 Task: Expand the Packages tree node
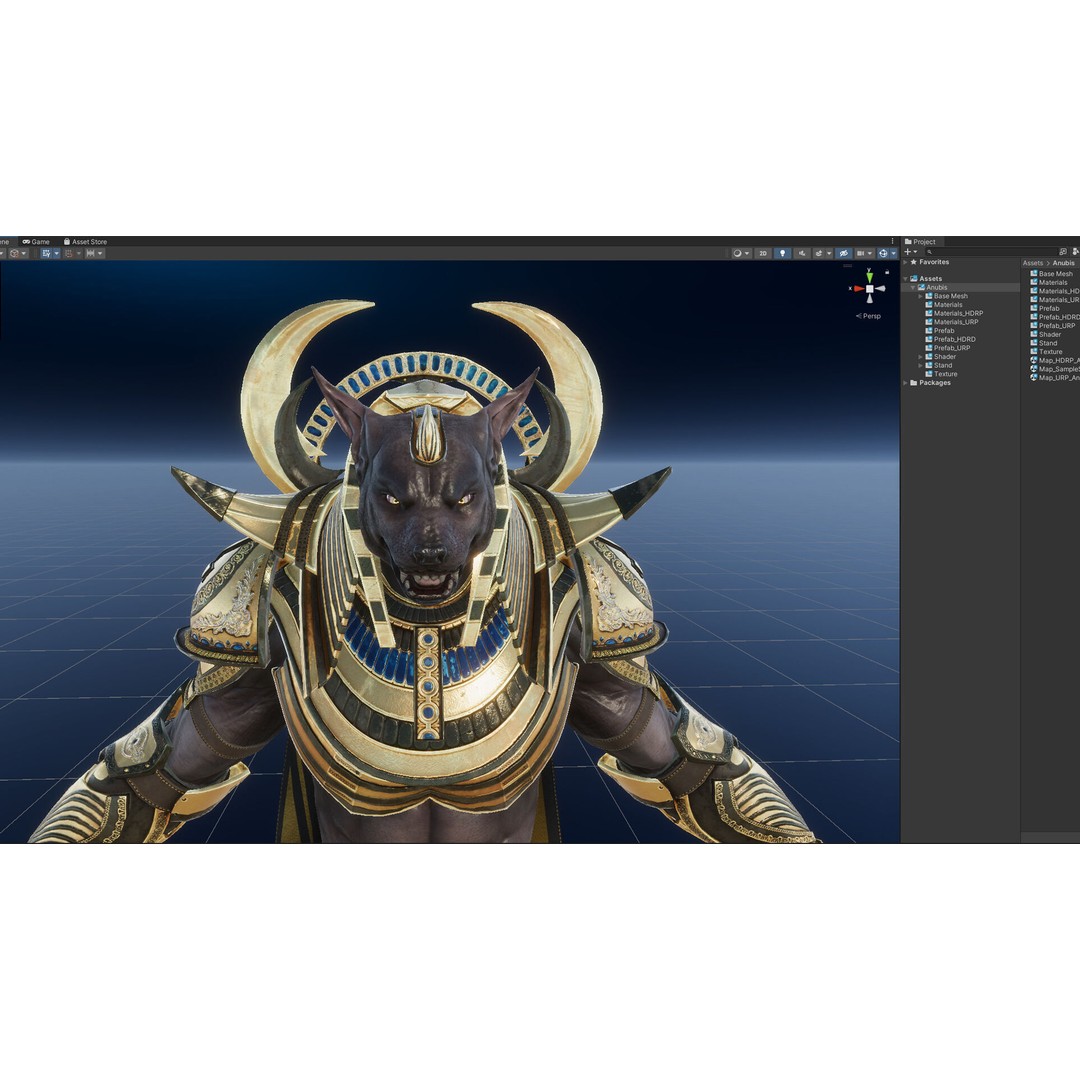click(x=905, y=383)
